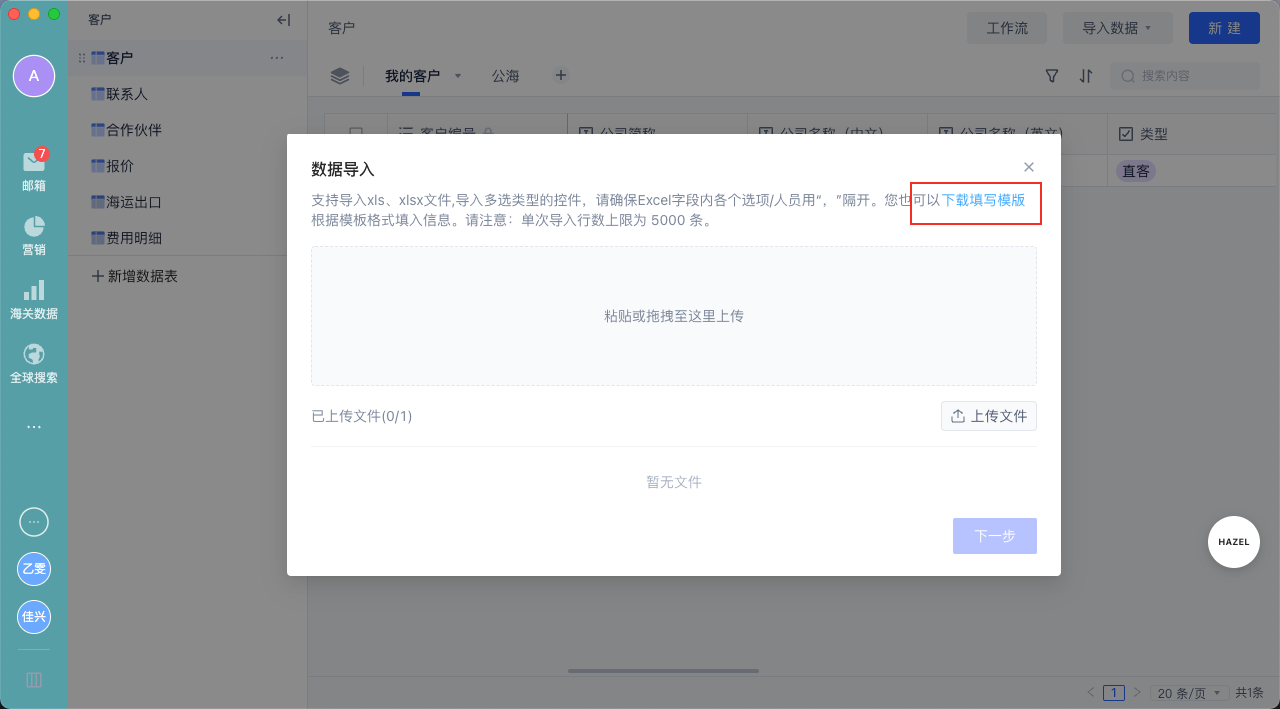Viewport: 1280px width, 709px height.
Task: Open the 20 条/页 page size dropdown
Action: click(x=1189, y=692)
